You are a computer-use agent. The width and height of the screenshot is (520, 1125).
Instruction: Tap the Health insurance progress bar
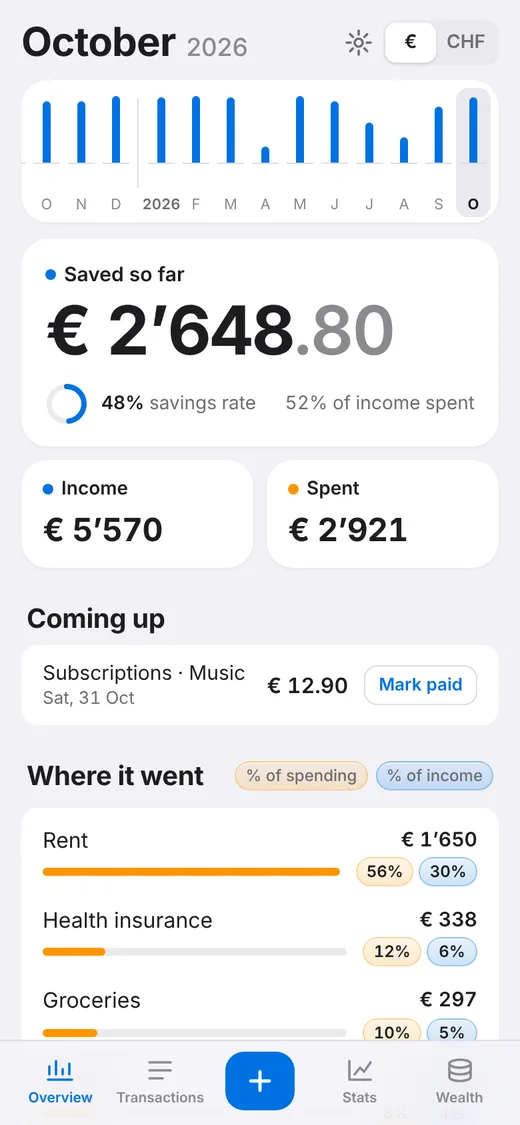coord(194,952)
